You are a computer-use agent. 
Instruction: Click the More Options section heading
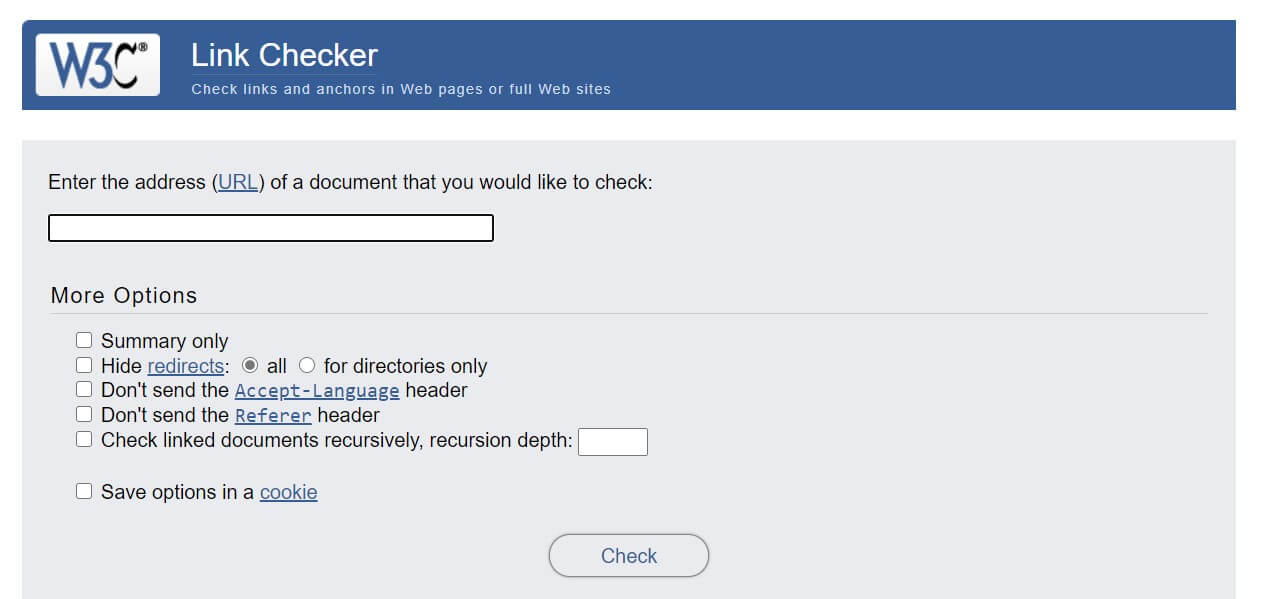pos(124,295)
